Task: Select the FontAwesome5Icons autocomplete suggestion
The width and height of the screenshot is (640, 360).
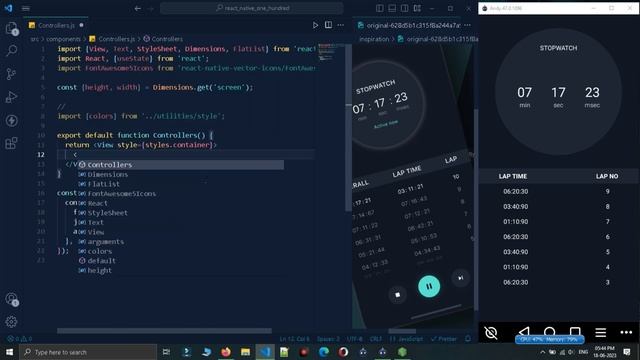Action: tap(181, 194)
